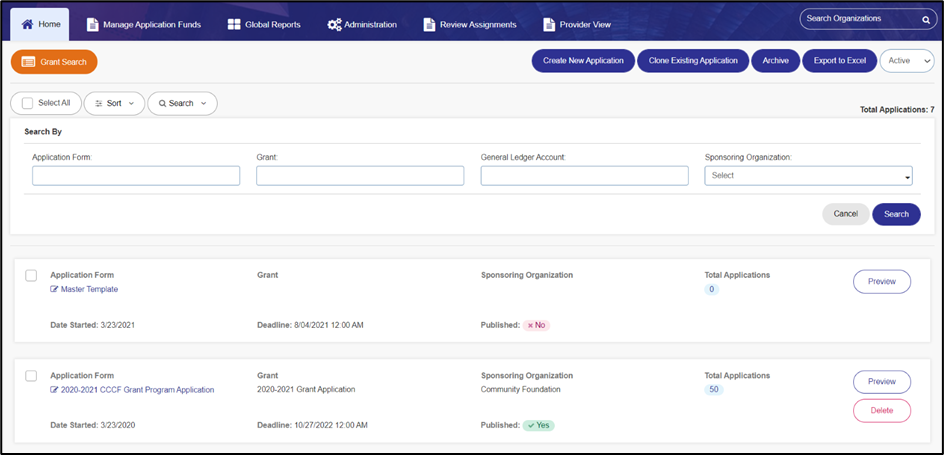This screenshot has width=944, height=455.
Task: Click into the General Ledger Account field
Action: pos(585,176)
